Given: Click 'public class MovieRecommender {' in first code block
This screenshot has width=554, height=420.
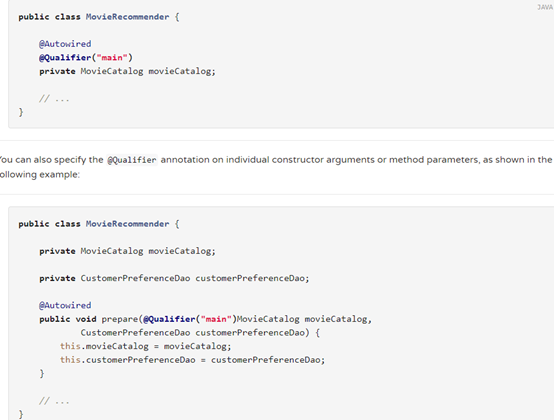Looking at the screenshot, I should (x=99, y=17).
